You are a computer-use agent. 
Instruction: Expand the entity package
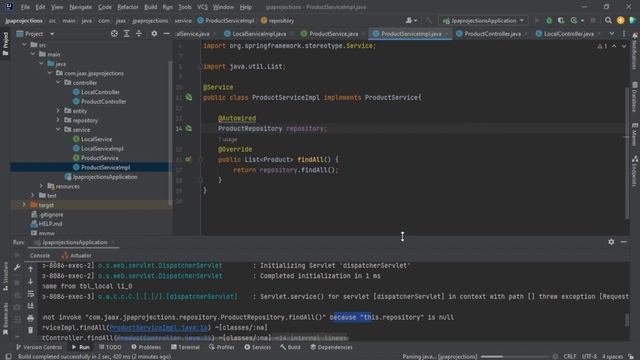click(58, 111)
